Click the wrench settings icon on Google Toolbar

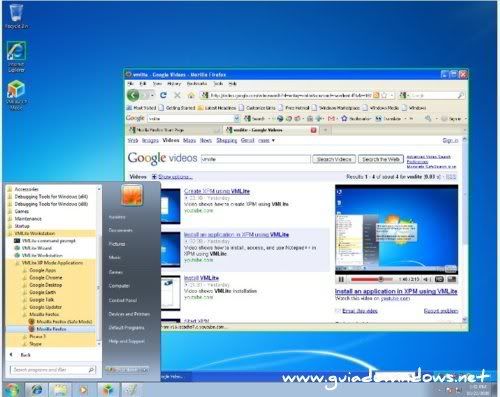[428, 118]
